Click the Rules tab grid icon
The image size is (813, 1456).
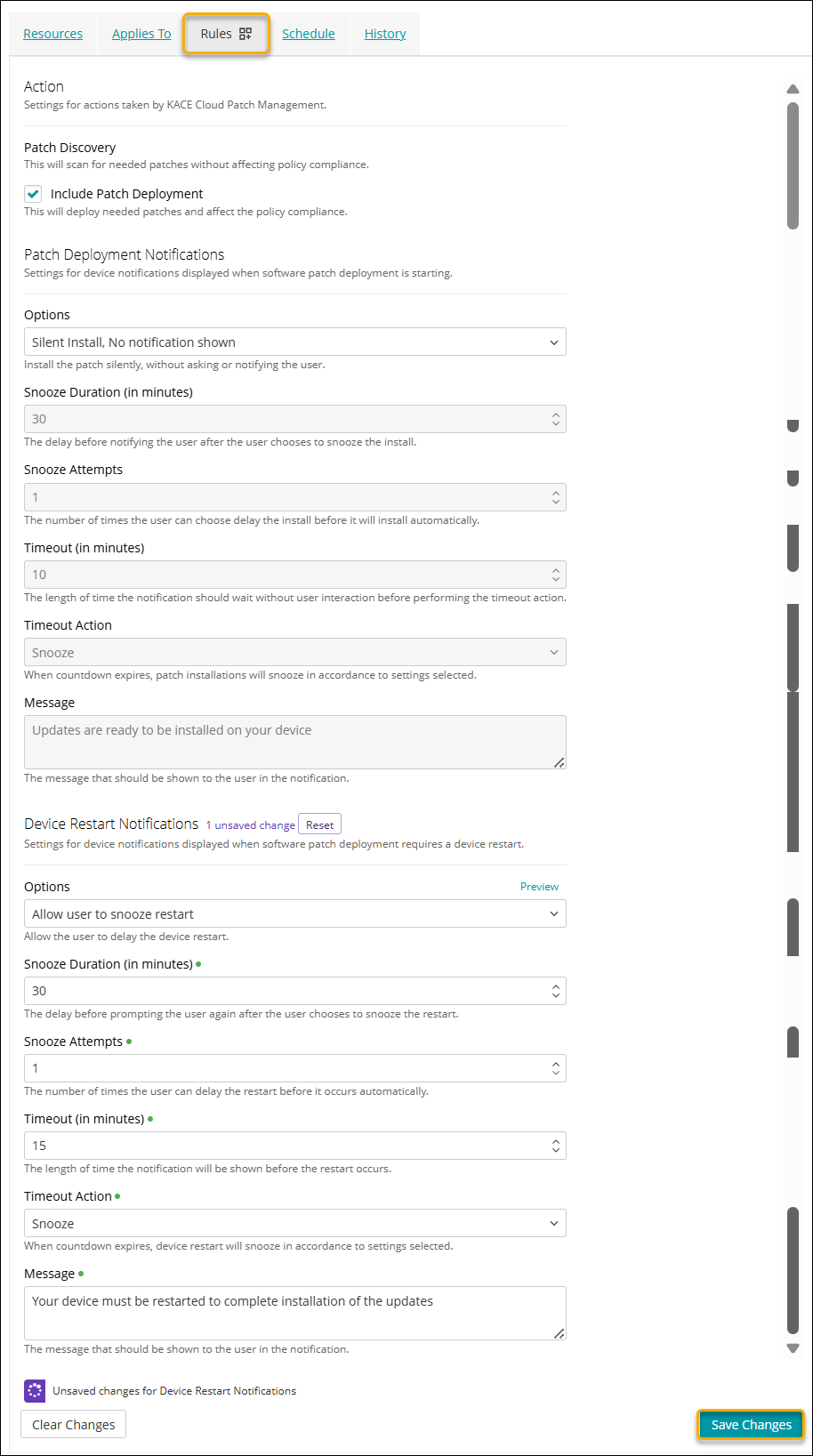[246, 34]
